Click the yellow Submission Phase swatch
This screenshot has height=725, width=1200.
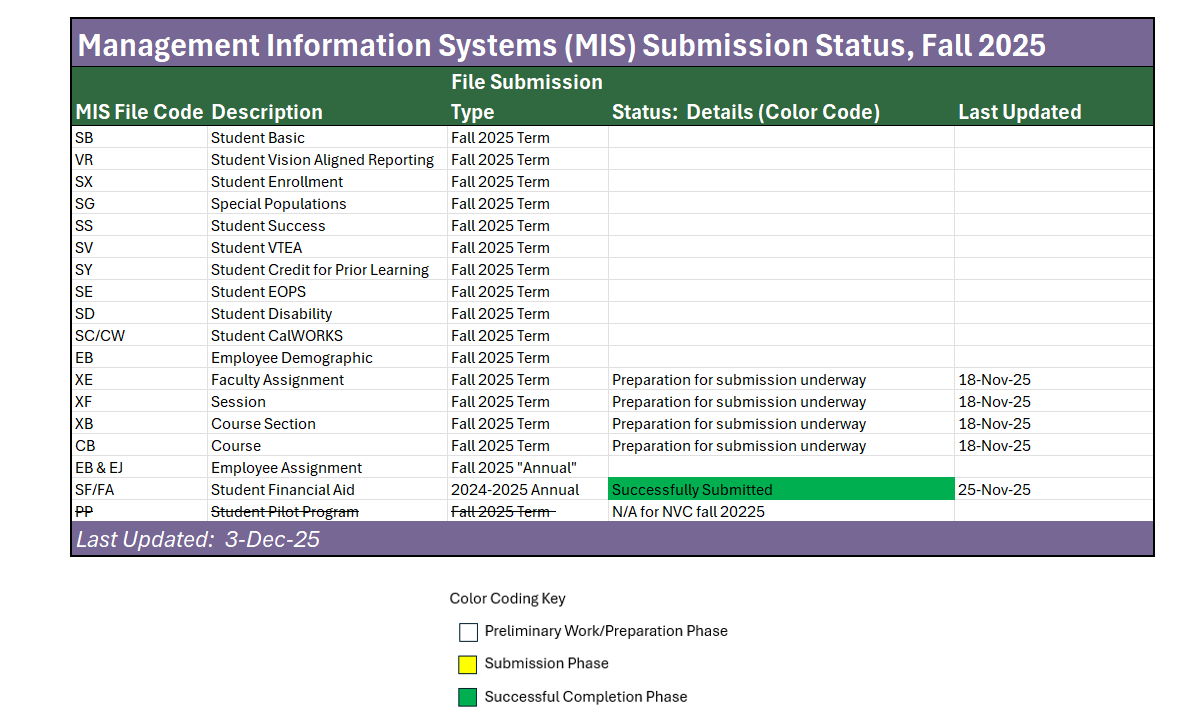(467, 664)
